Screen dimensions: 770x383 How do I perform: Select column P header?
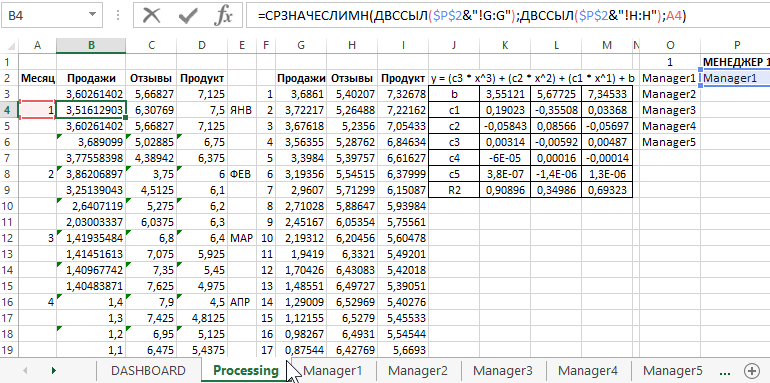tap(737, 45)
